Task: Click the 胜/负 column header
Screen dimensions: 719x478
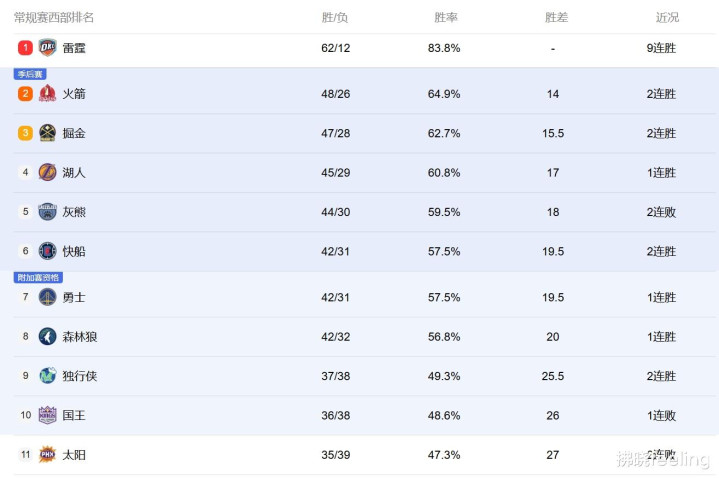Action: [335, 18]
